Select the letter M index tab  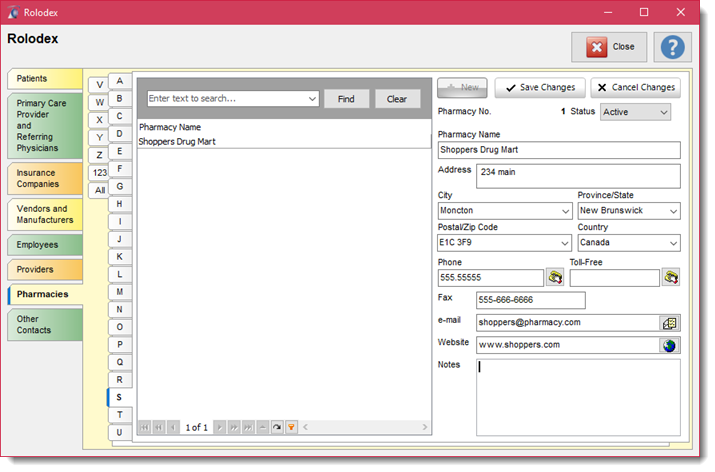119,292
